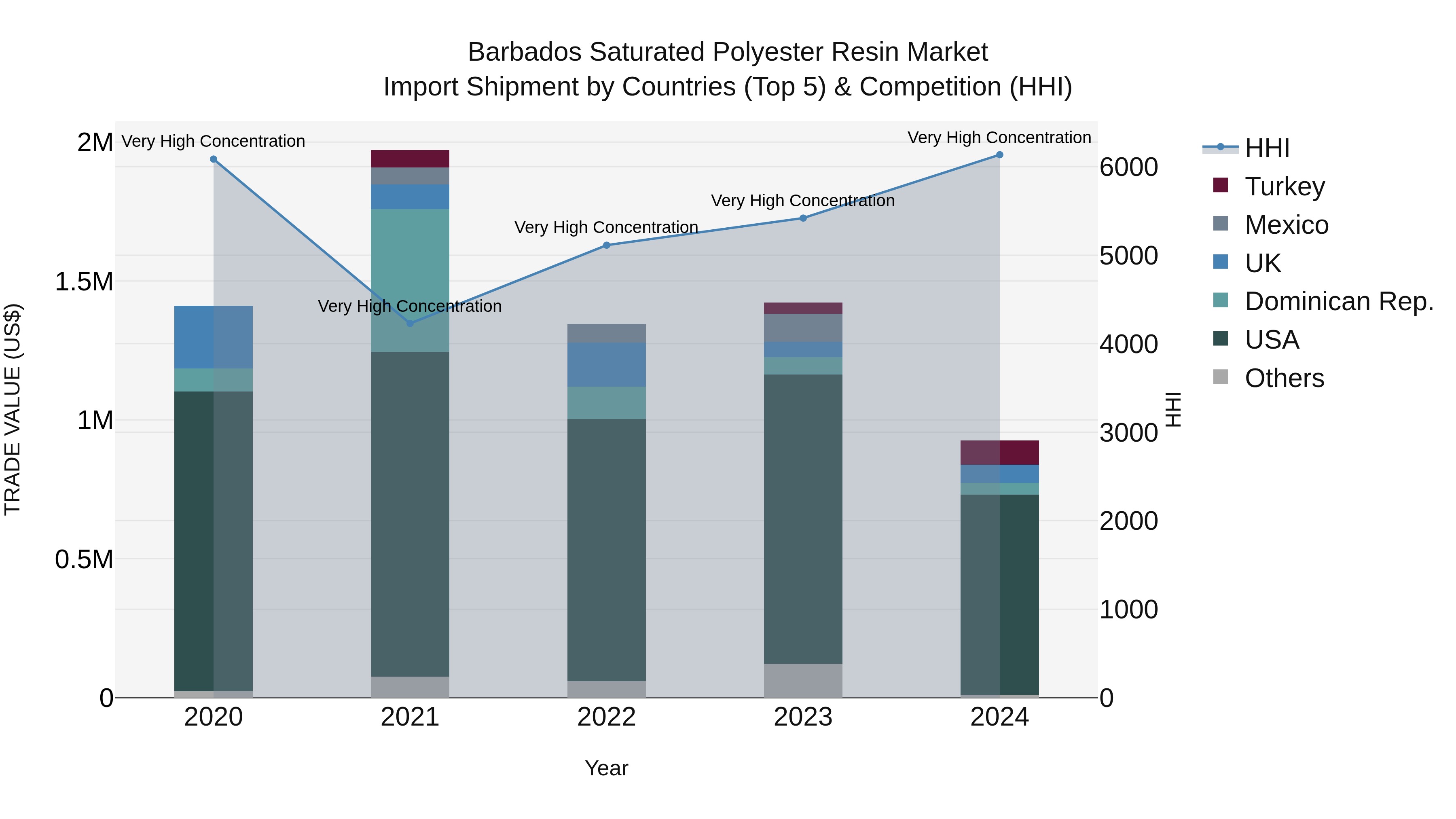Click the Mexico slate-gray legend swatch
The image size is (1456, 819).
tap(1221, 223)
